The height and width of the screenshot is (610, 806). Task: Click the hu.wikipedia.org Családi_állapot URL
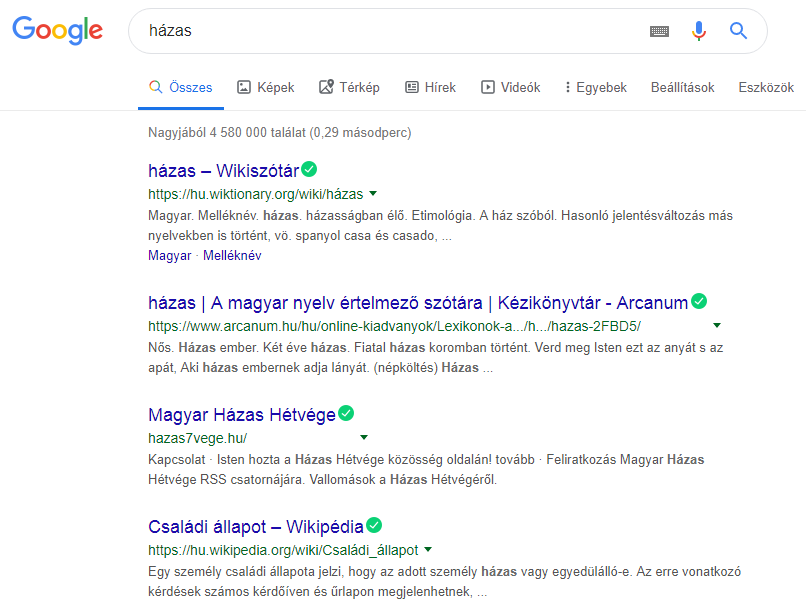point(283,550)
